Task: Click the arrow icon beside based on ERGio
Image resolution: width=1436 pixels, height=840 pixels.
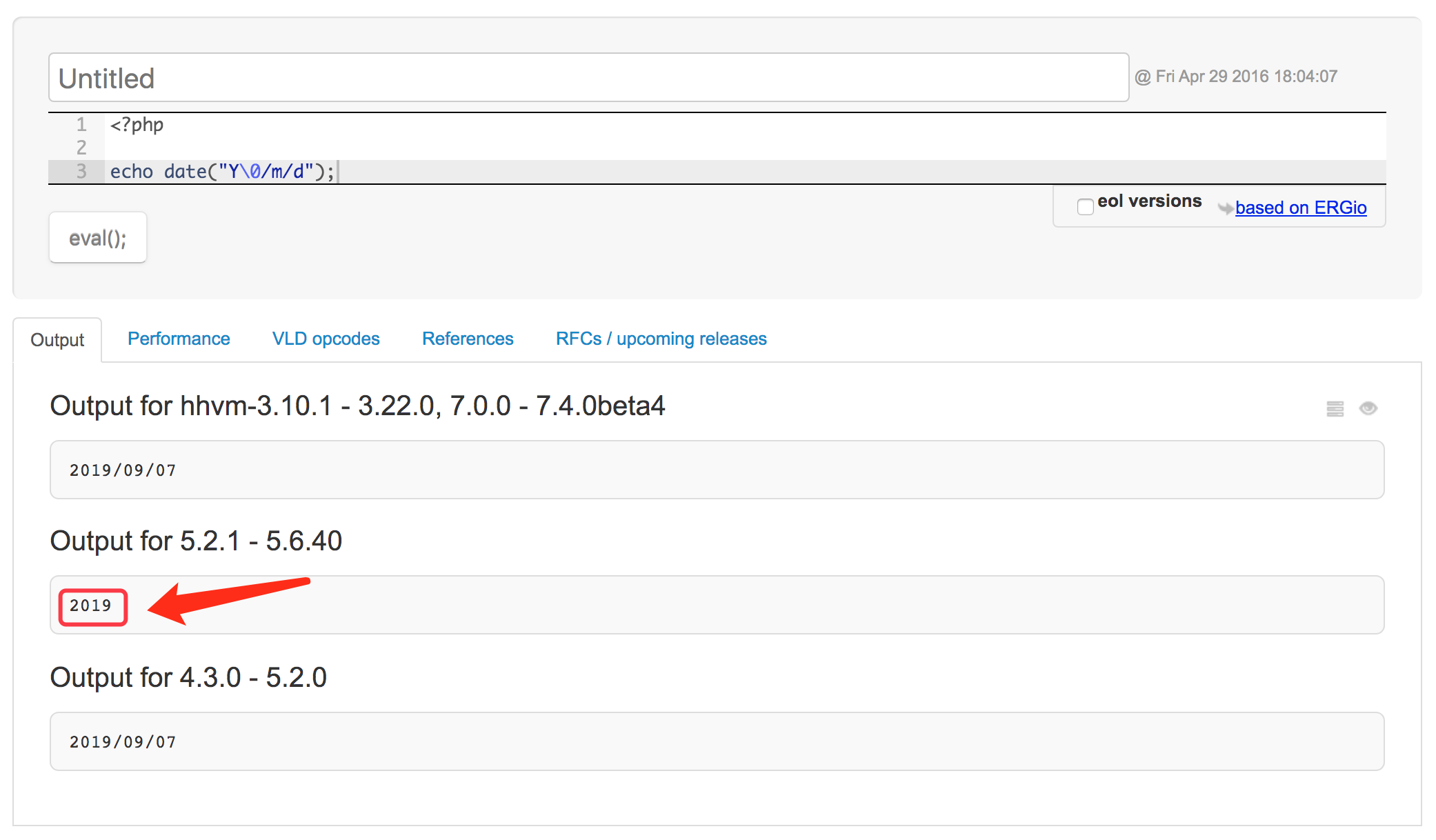Action: [x=1225, y=208]
